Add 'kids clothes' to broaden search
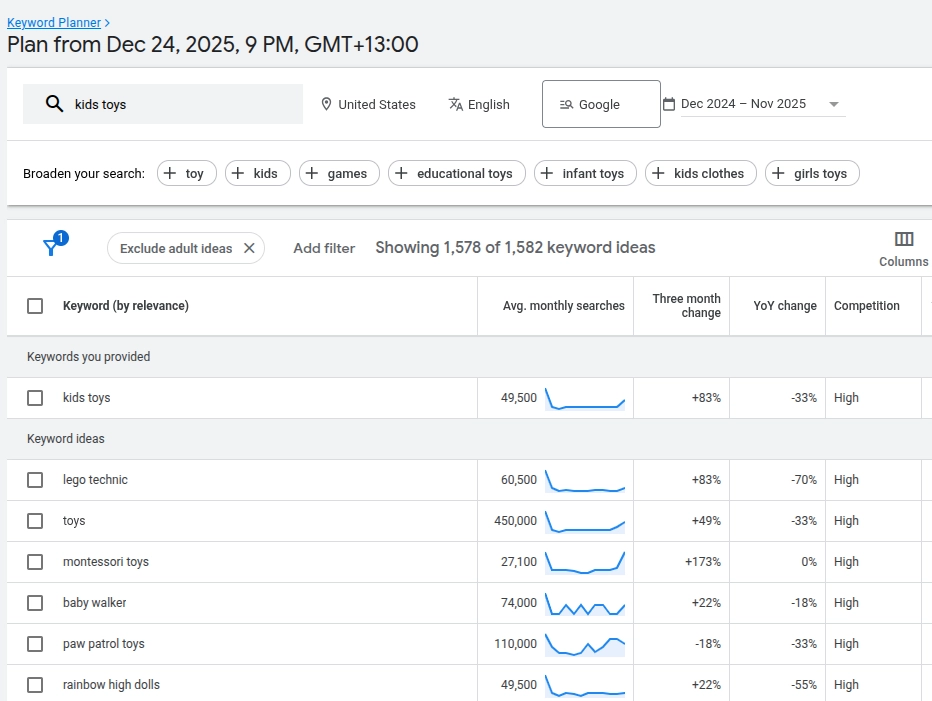932x701 pixels. pyautogui.click(x=701, y=174)
